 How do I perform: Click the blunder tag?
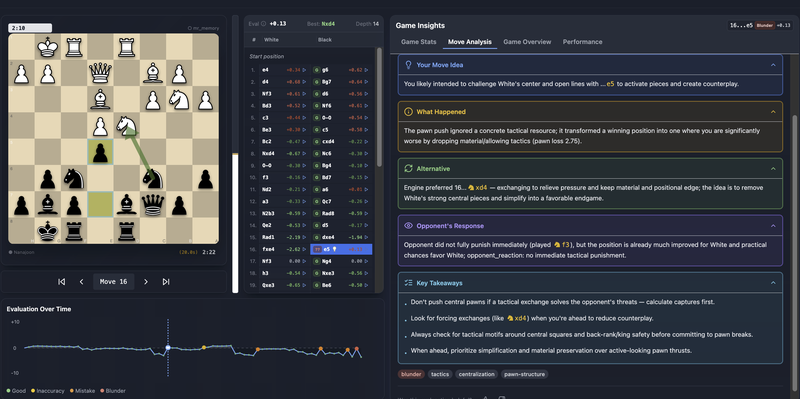pyautogui.click(x=411, y=374)
